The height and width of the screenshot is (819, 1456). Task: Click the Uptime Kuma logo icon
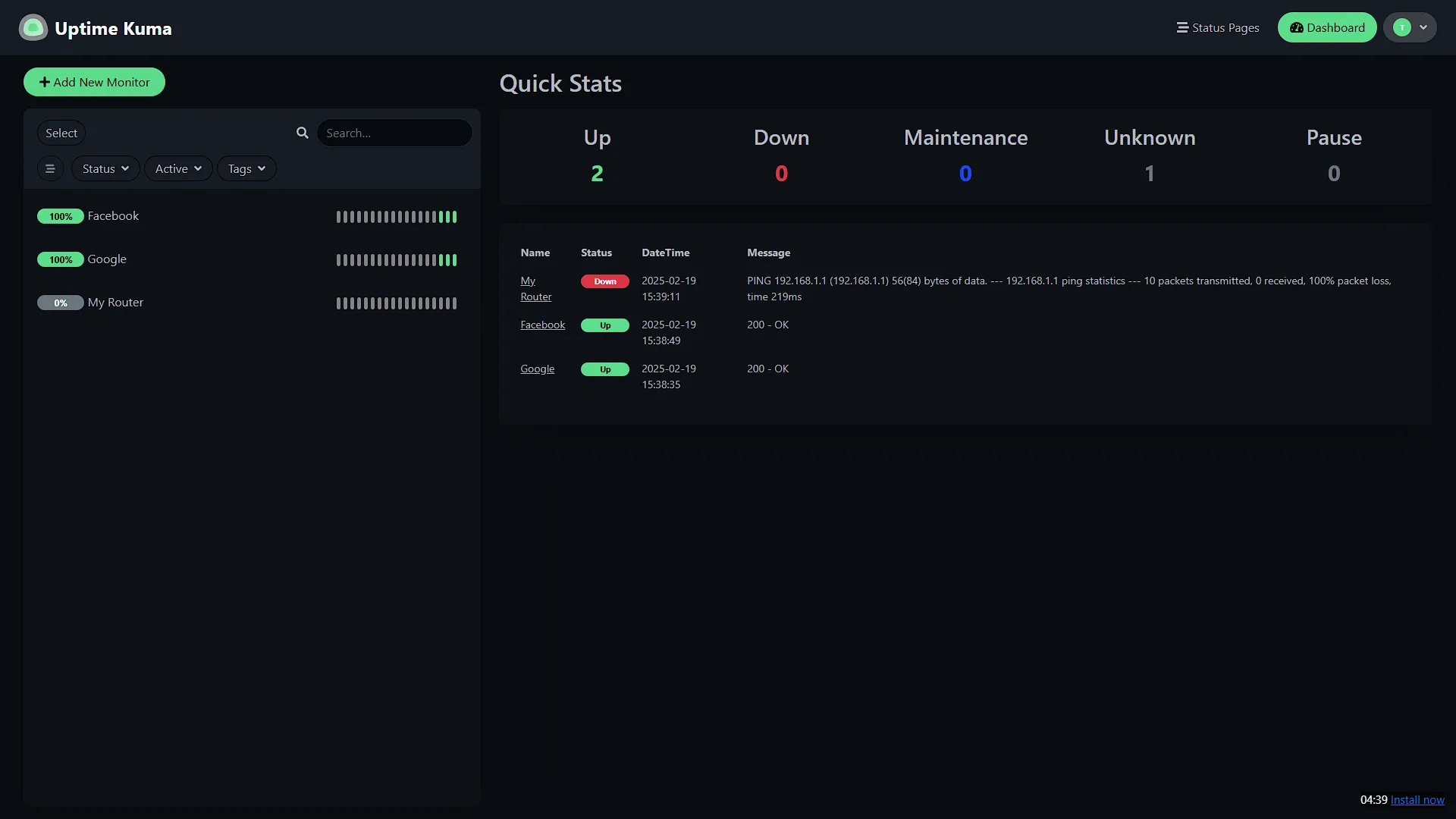click(33, 28)
